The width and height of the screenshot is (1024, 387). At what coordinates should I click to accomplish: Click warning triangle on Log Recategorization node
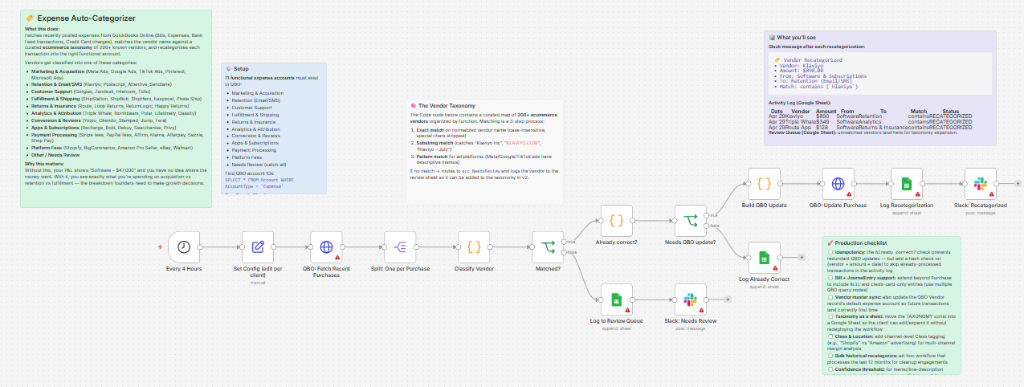click(x=918, y=194)
